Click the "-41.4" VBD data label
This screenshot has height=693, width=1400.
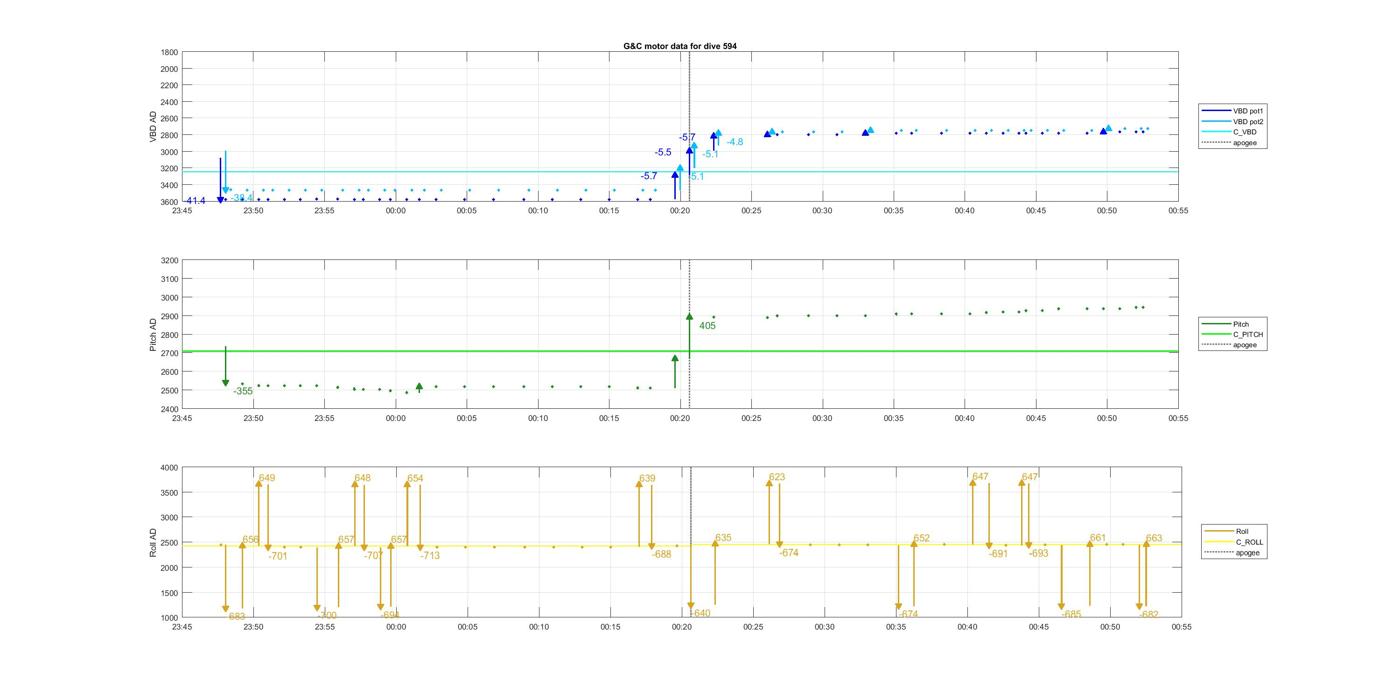194,201
